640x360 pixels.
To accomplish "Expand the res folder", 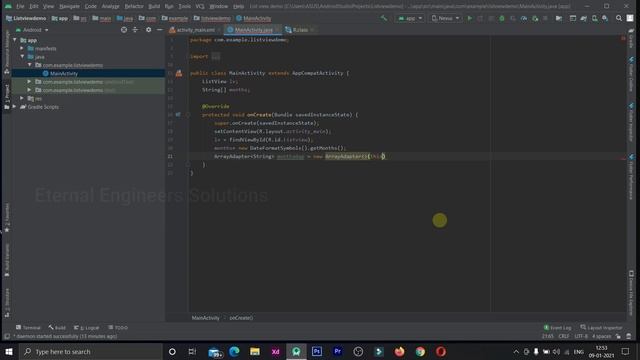I will [x=22, y=98].
